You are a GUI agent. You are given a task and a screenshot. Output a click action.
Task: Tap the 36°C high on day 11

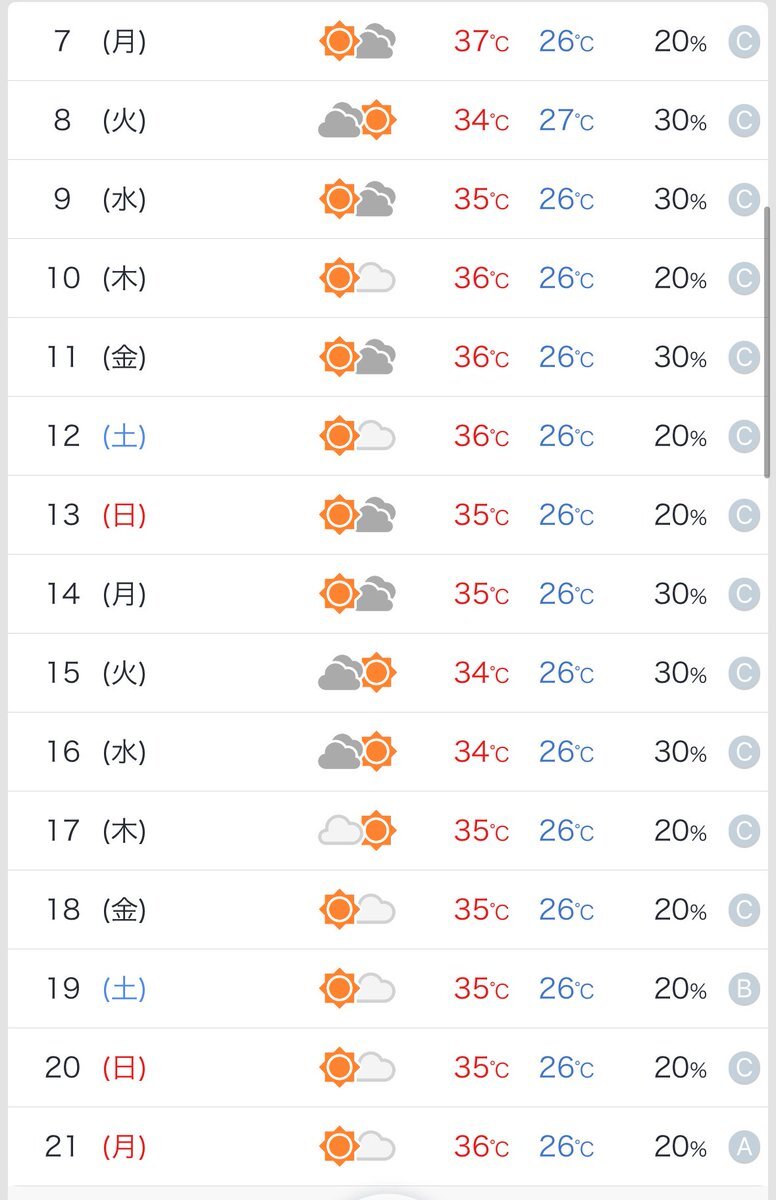[481, 358]
